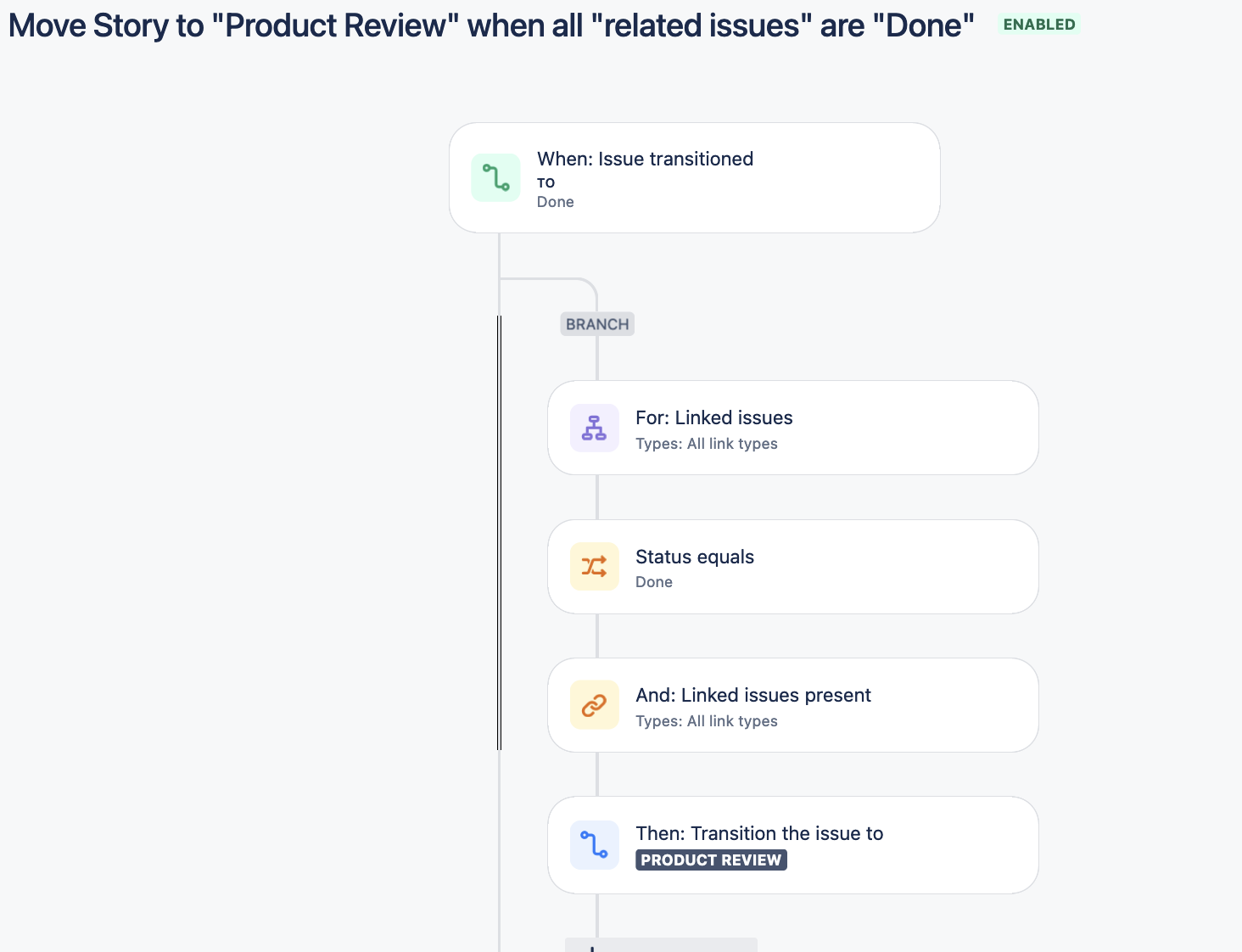Click the PRODUCT REVIEW status lozenge
Image resolution: width=1242 pixels, height=952 pixels.
(x=711, y=860)
